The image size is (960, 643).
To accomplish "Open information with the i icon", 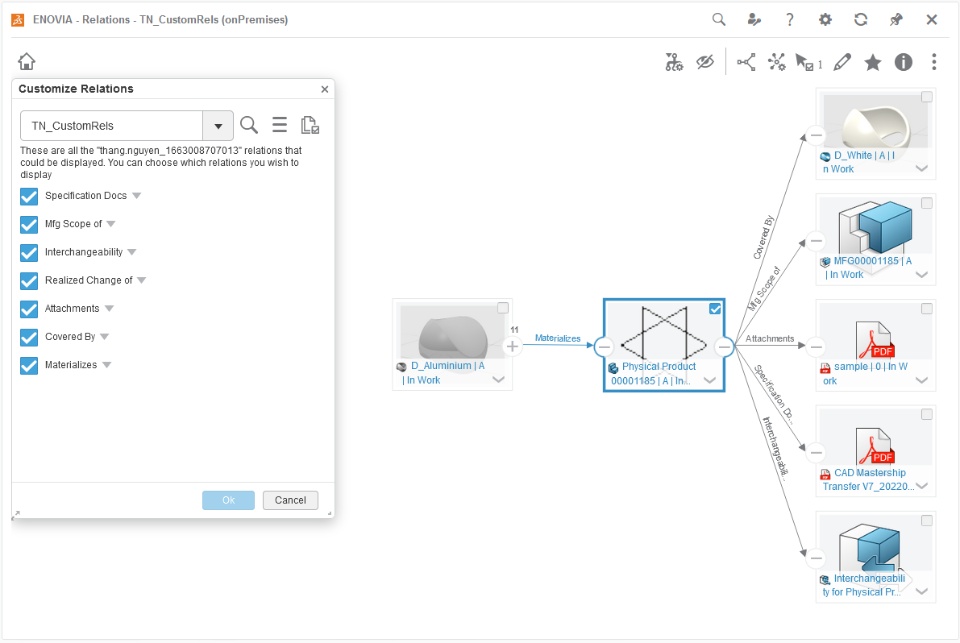I will tap(904, 62).
